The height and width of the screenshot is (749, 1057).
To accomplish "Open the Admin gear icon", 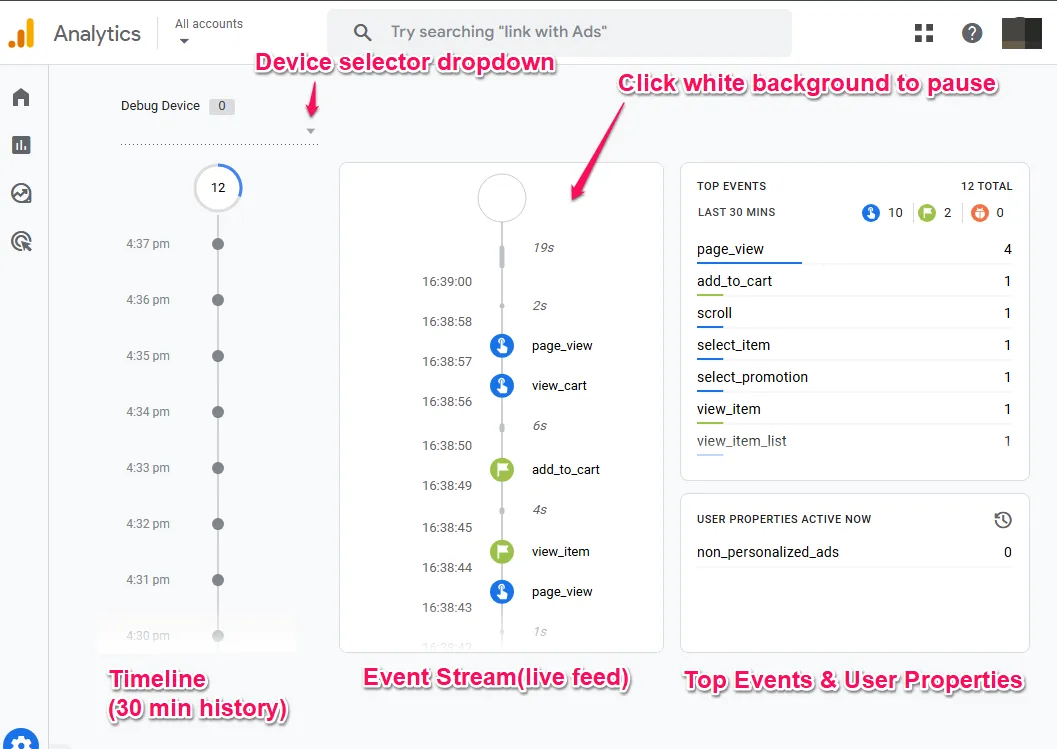I will [x=22, y=740].
